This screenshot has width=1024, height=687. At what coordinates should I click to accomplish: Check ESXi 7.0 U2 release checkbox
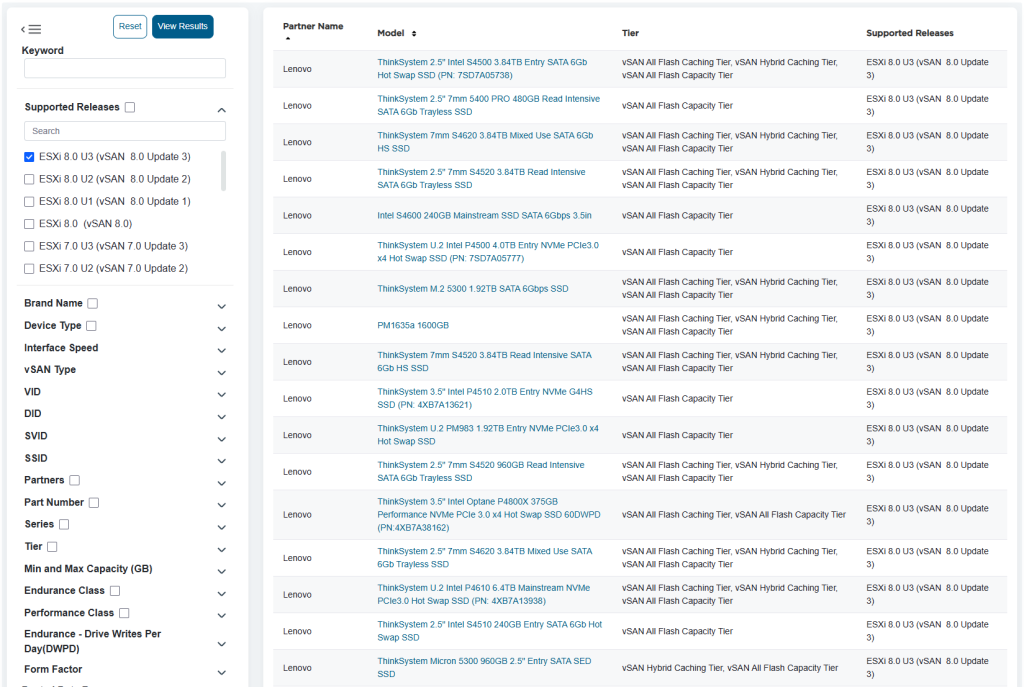tap(29, 268)
